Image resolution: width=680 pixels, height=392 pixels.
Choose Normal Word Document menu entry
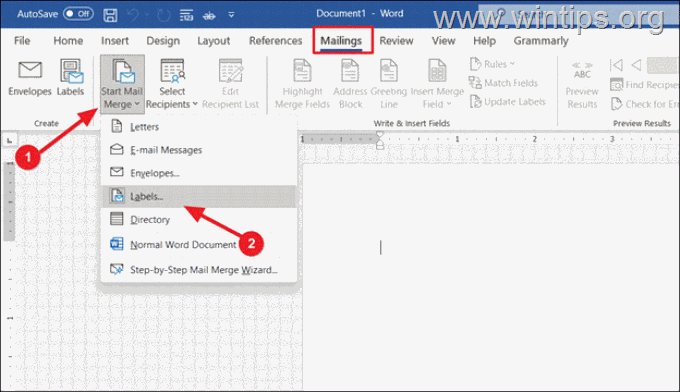pyautogui.click(x=199, y=245)
